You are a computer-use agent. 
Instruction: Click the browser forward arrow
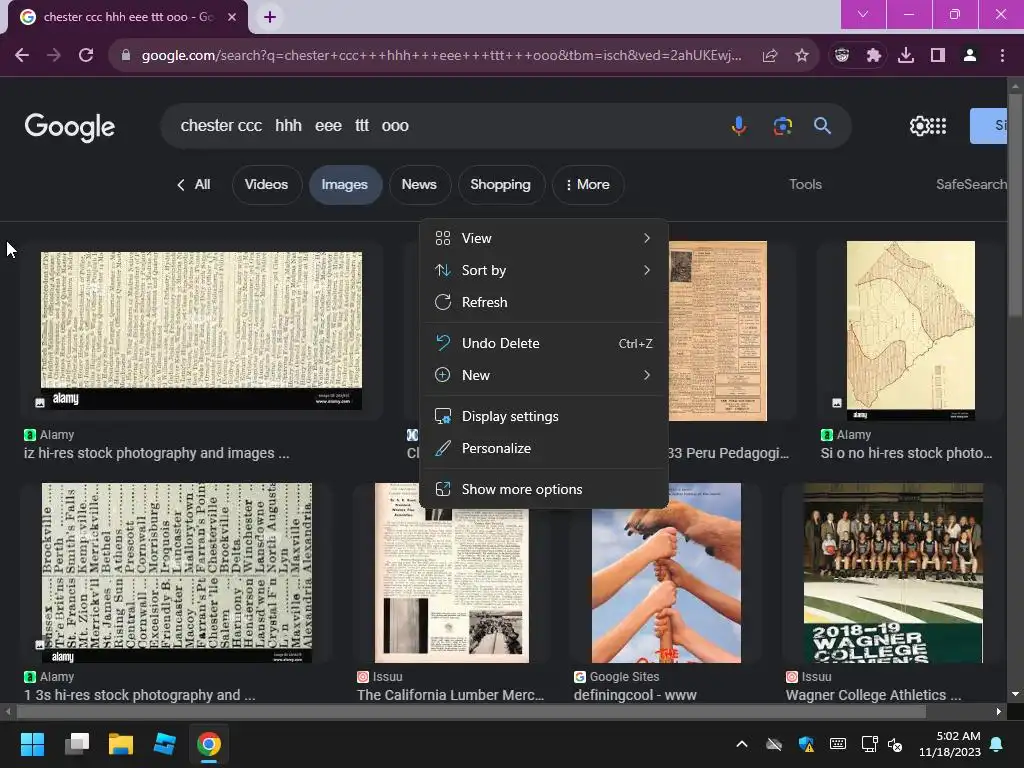(x=54, y=56)
